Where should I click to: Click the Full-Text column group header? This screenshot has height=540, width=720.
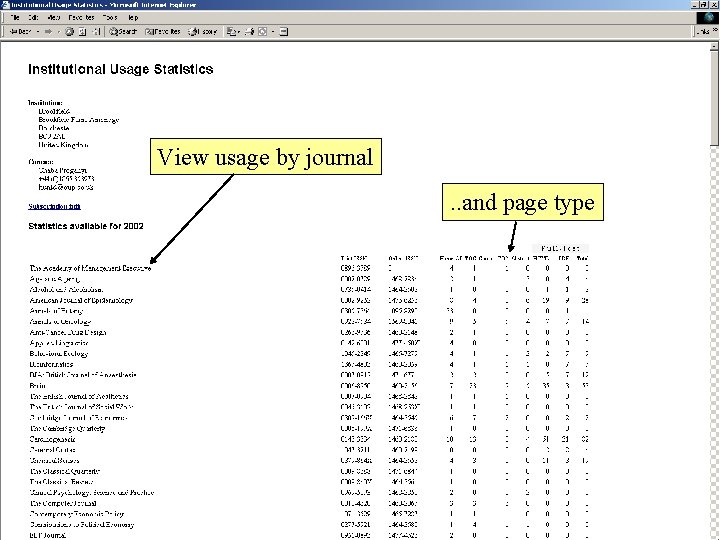pyautogui.click(x=560, y=248)
